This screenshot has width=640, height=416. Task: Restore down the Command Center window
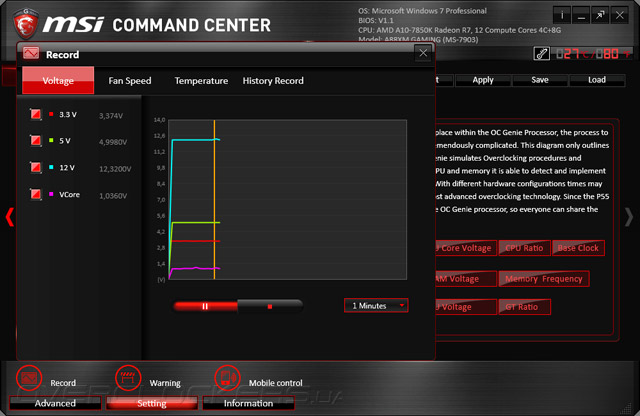point(600,16)
